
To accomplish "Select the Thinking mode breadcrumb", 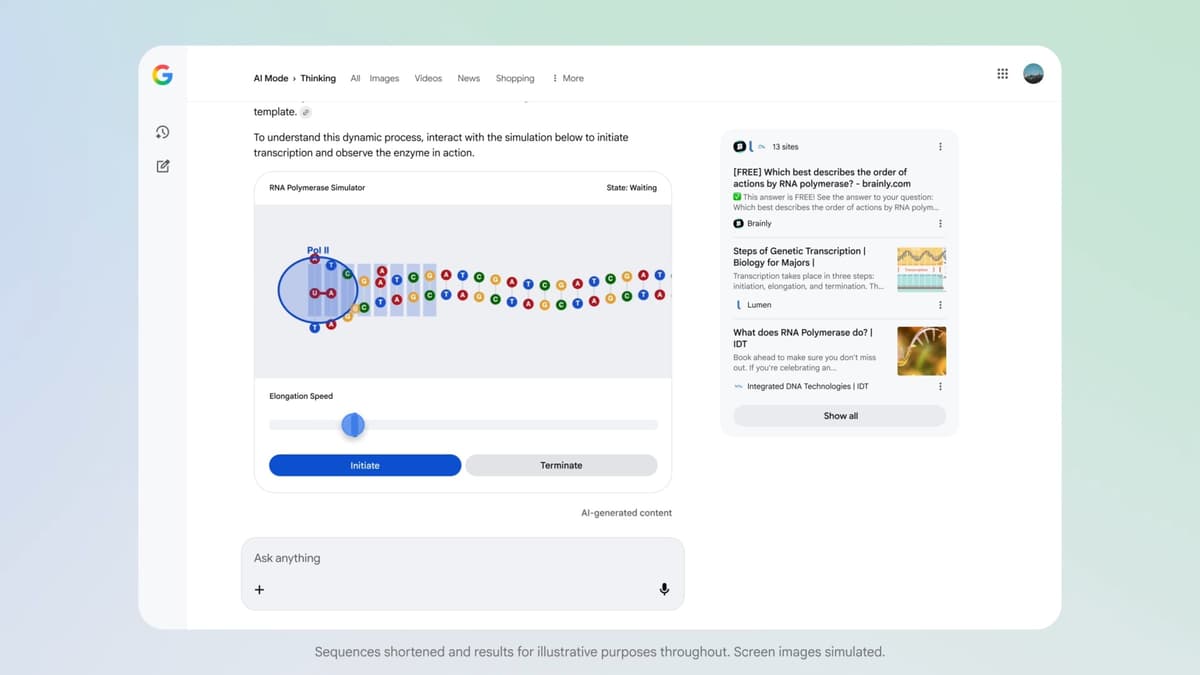I will (318, 78).
